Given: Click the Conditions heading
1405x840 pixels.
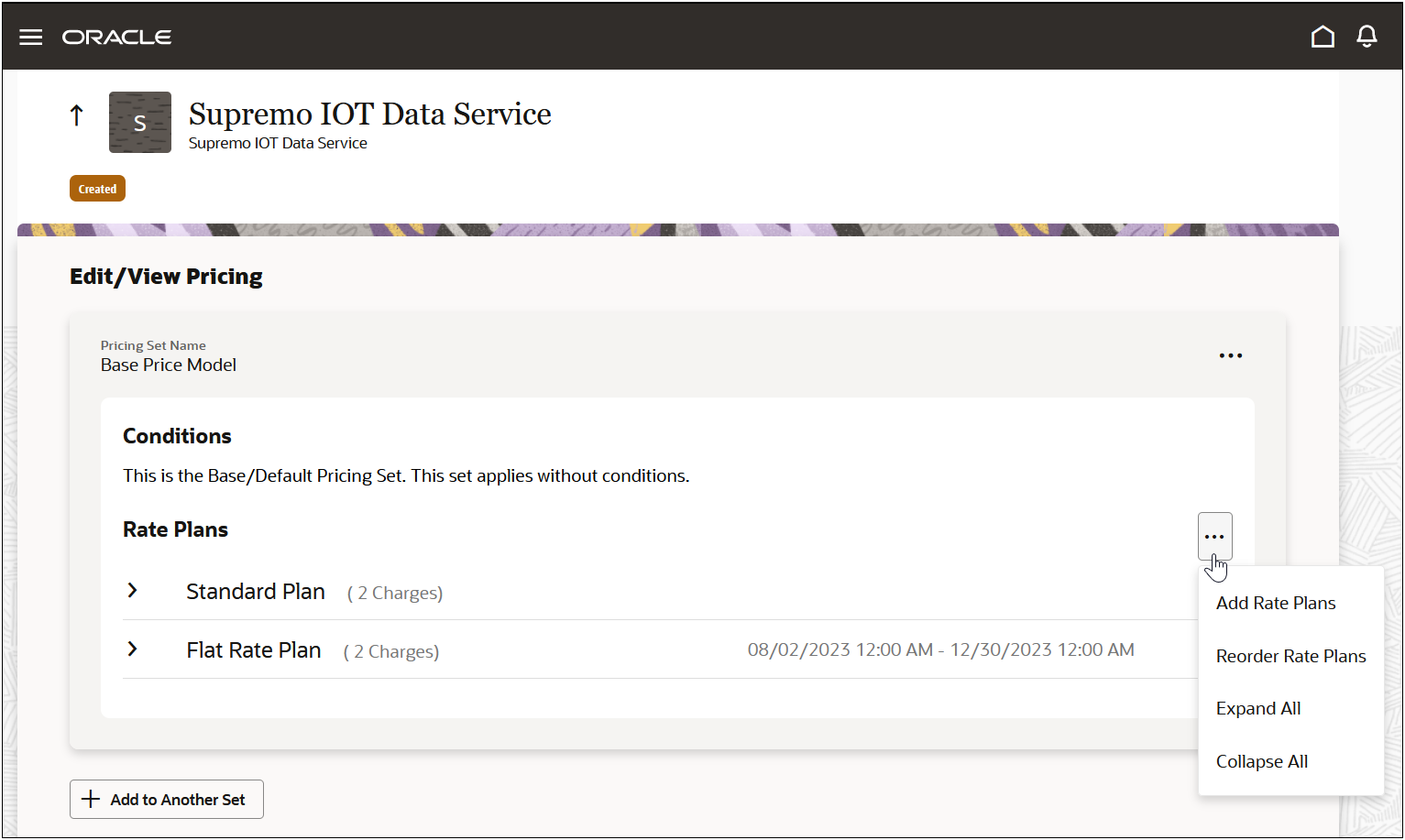Looking at the screenshot, I should pyautogui.click(x=177, y=436).
